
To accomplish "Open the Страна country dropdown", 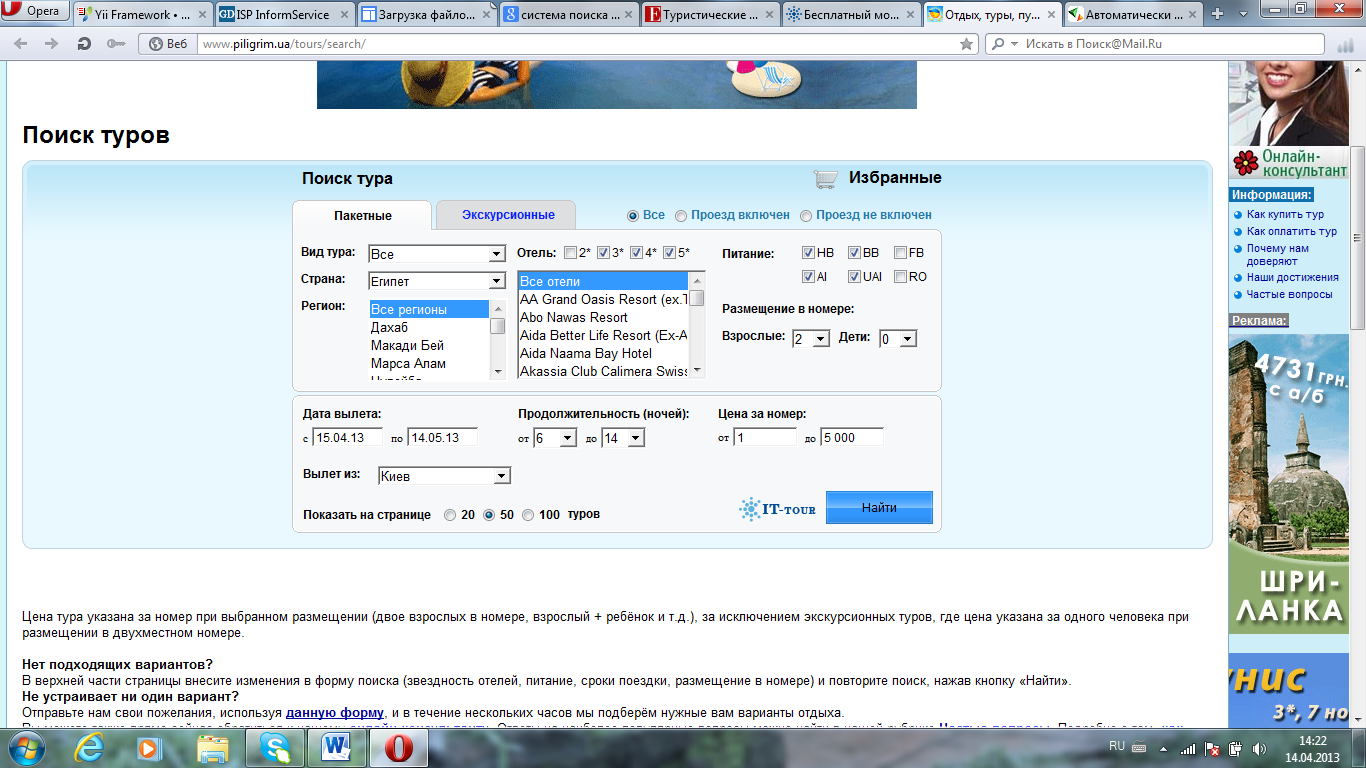I will click(x=436, y=281).
